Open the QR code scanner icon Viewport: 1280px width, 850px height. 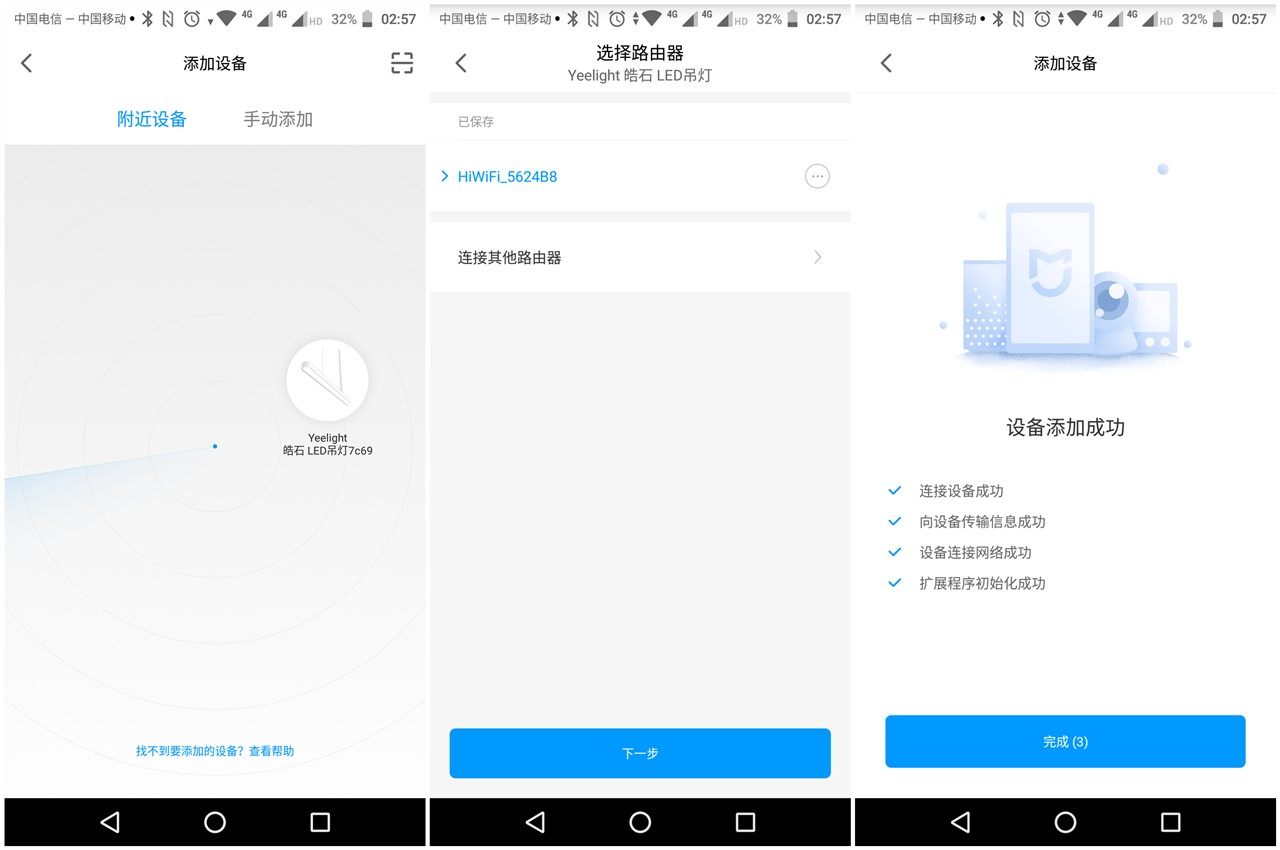point(401,63)
